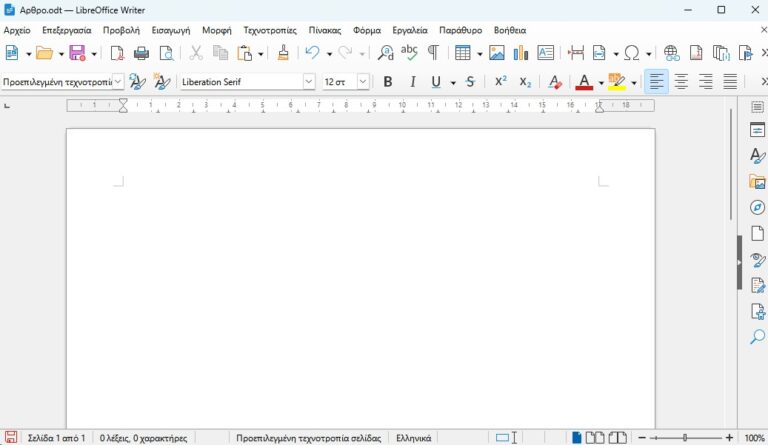Open the Open-file recent documents arrow

pyautogui.click(x=61, y=53)
